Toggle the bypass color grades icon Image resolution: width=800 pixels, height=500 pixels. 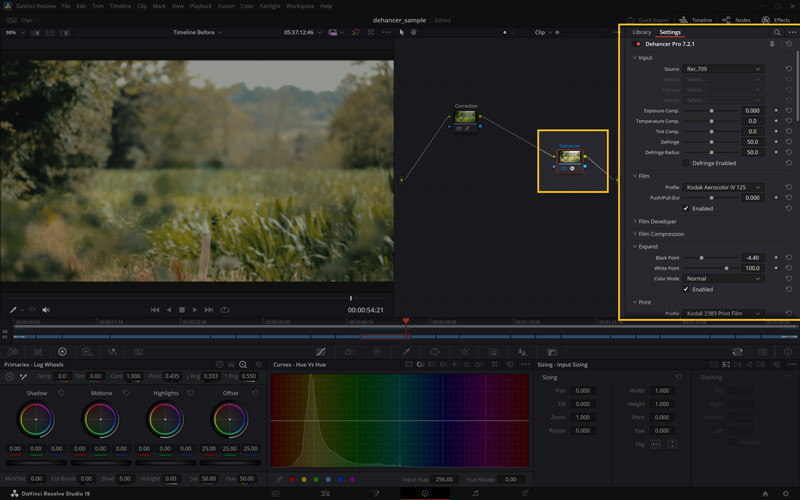tap(356, 32)
